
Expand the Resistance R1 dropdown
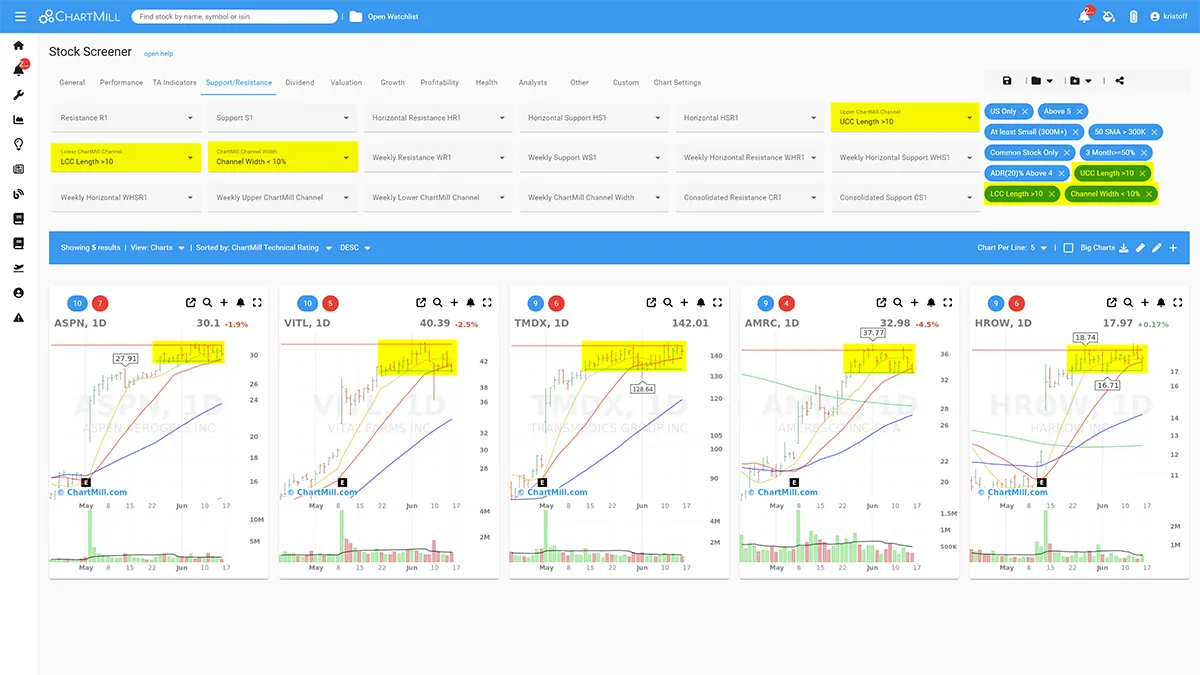click(127, 118)
